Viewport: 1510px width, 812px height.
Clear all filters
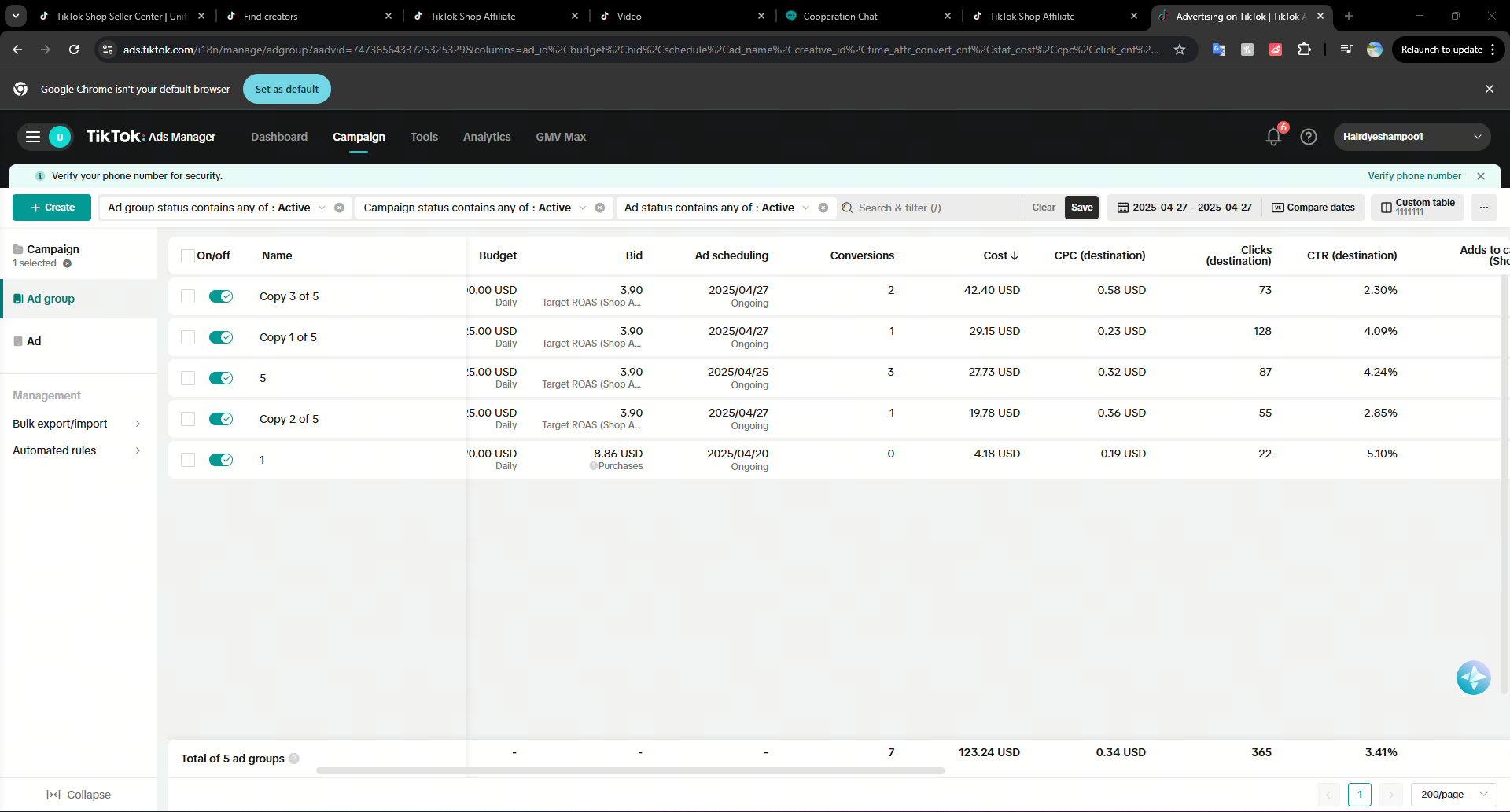coord(1044,208)
